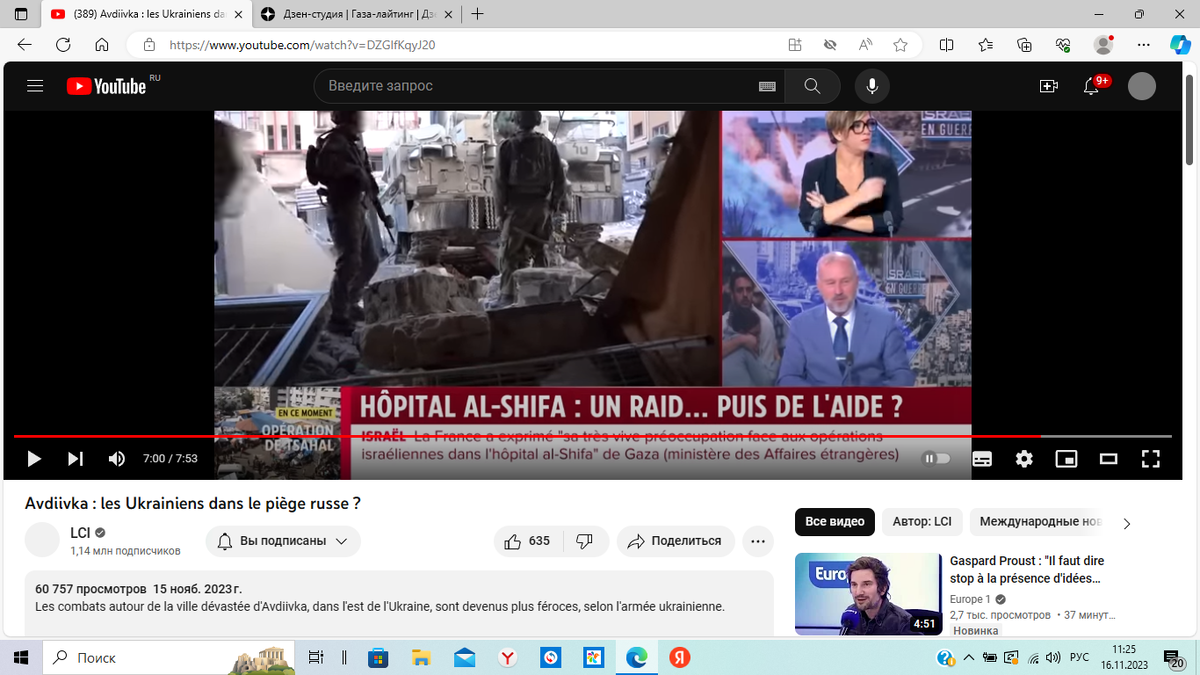Add this page to favorites star
Viewport: 1200px width, 675px height.
pos(900,45)
